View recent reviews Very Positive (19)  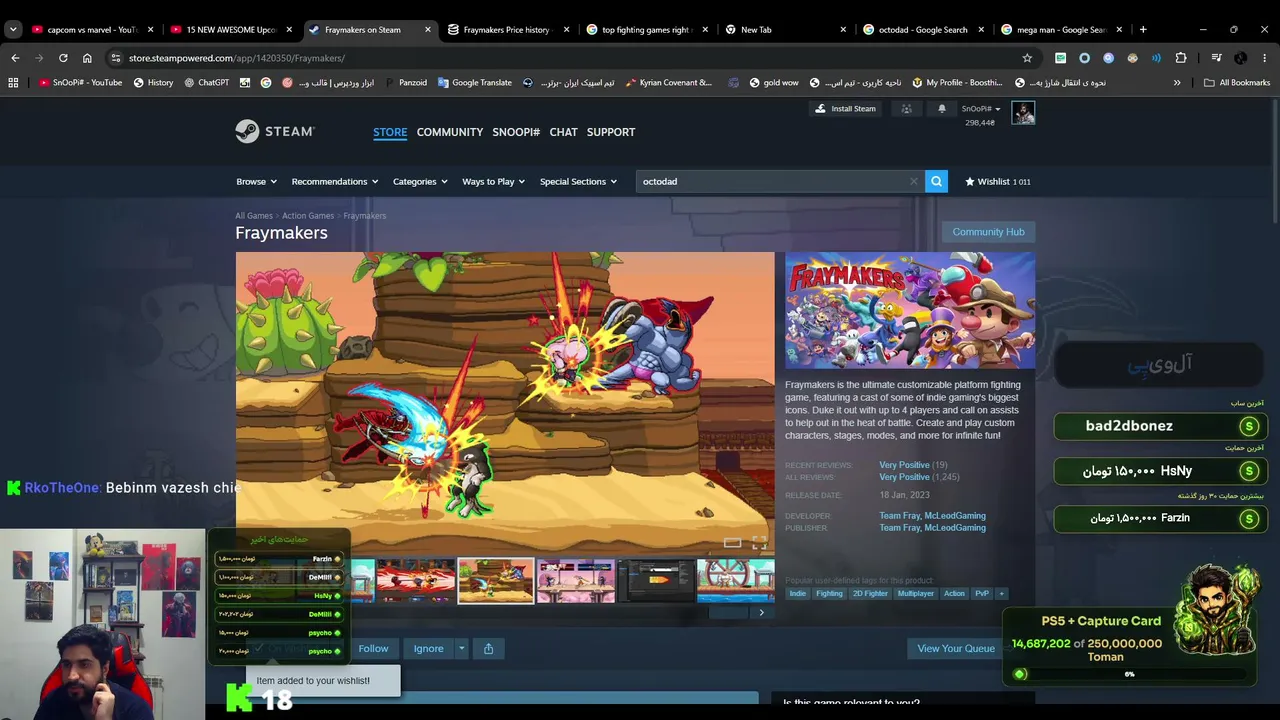pos(913,465)
